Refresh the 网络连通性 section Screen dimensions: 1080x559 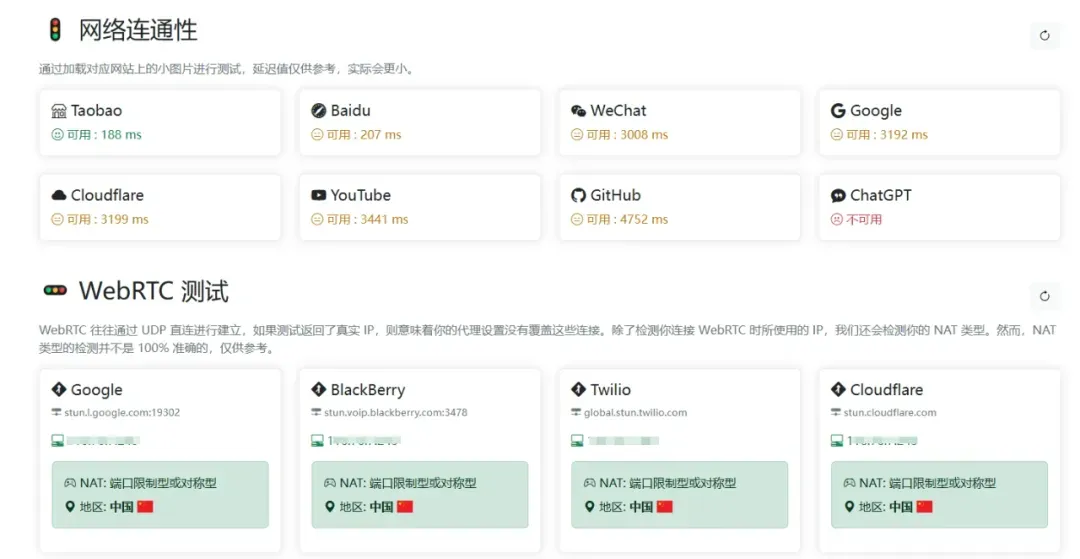coord(1044,36)
